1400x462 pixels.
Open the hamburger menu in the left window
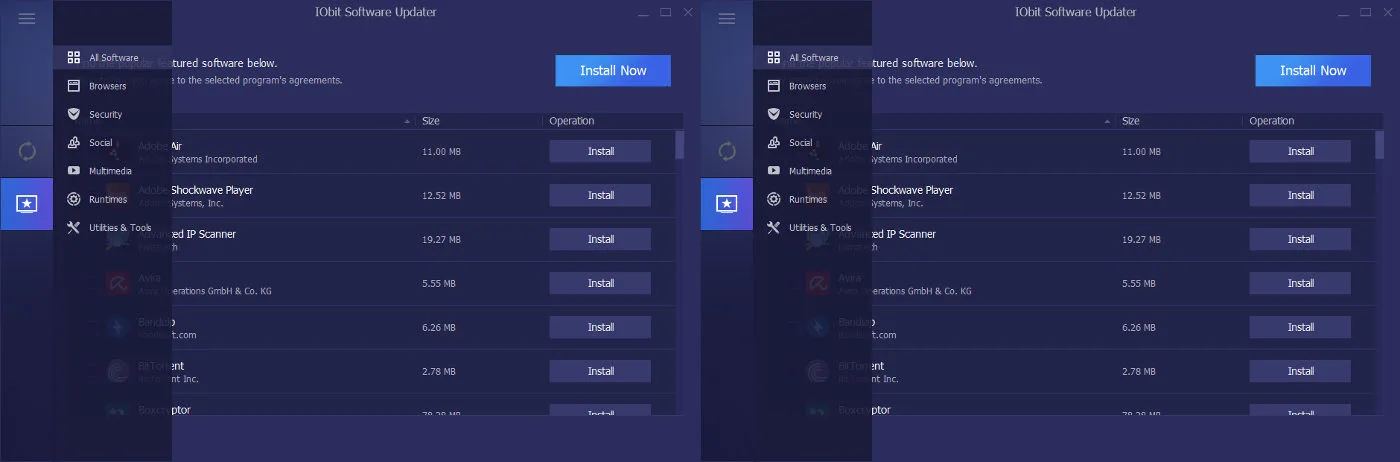[27, 19]
